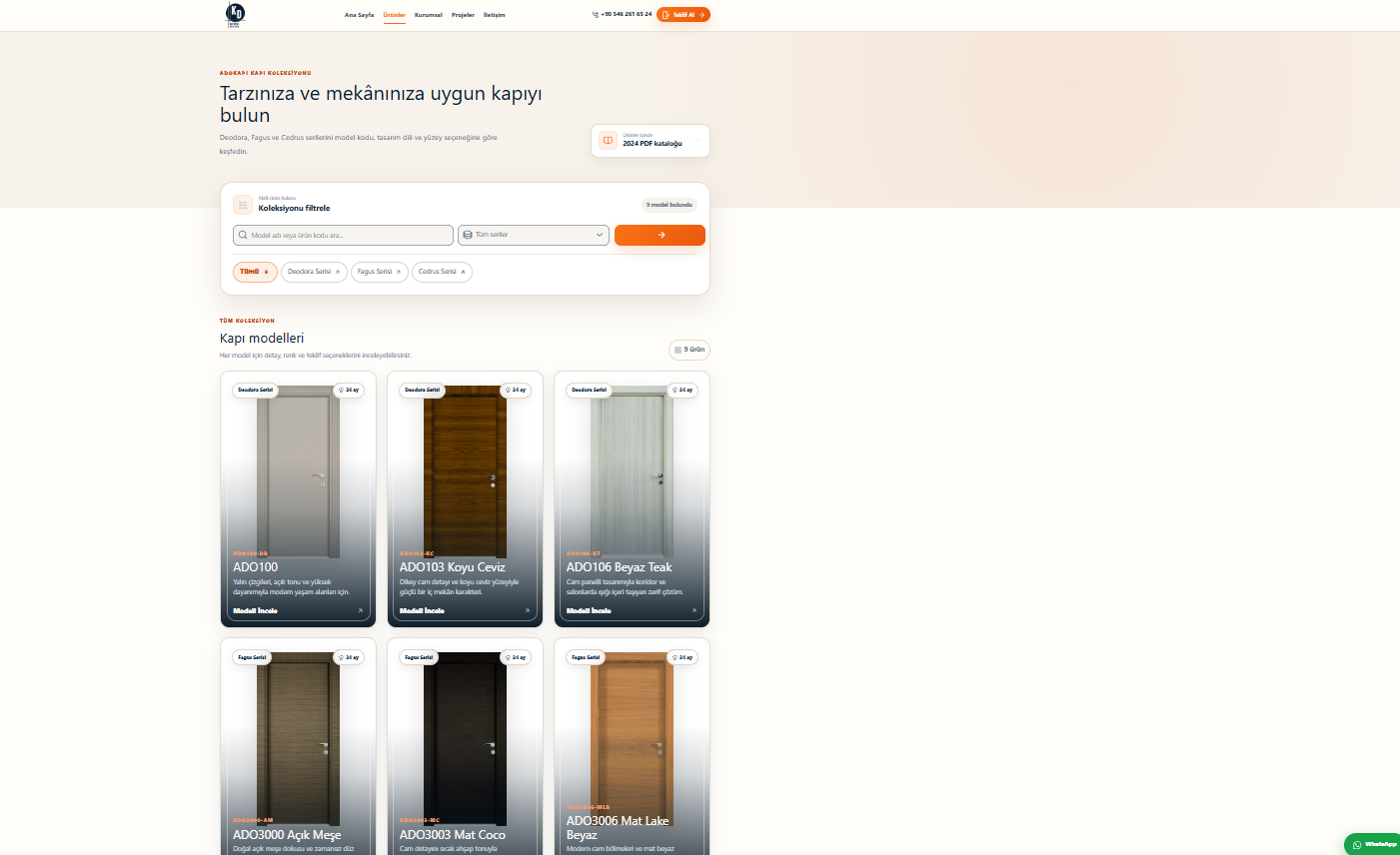Click the Fagus Serisi badge on ADO3000 card
Image resolution: width=1400 pixels, height=855 pixels.
pyautogui.click(x=253, y=658)
